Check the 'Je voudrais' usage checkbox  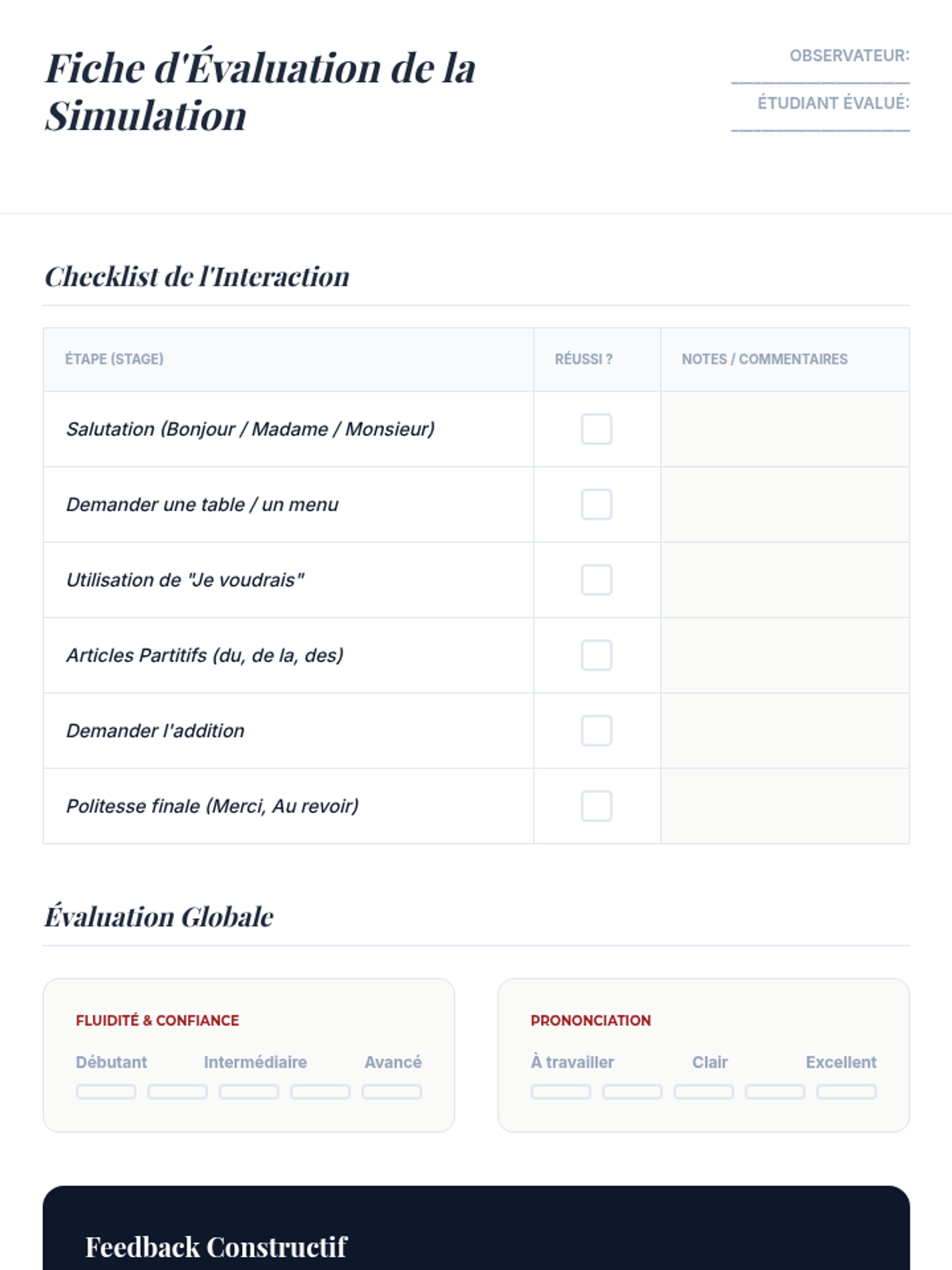(x=596, y=579)
